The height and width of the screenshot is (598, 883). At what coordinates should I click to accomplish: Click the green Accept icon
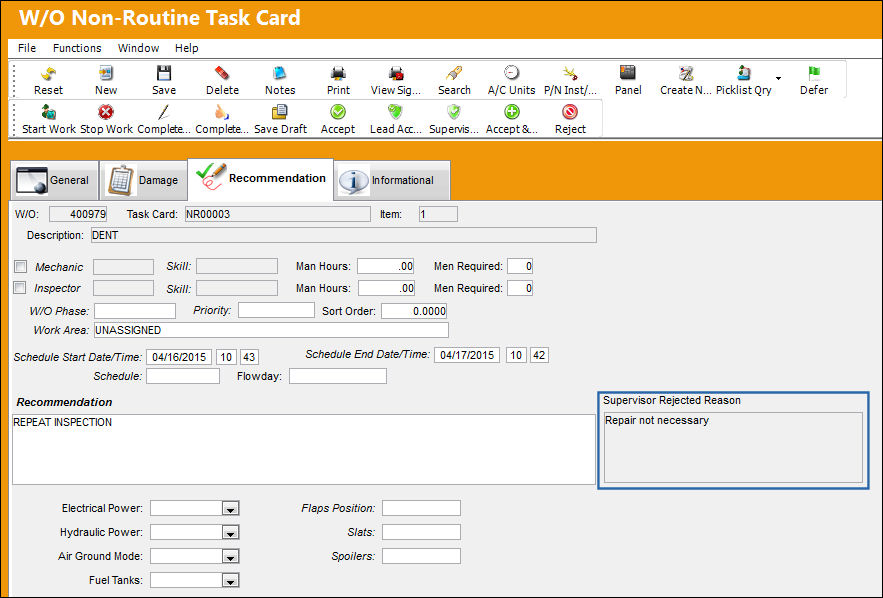pos(338,112)
